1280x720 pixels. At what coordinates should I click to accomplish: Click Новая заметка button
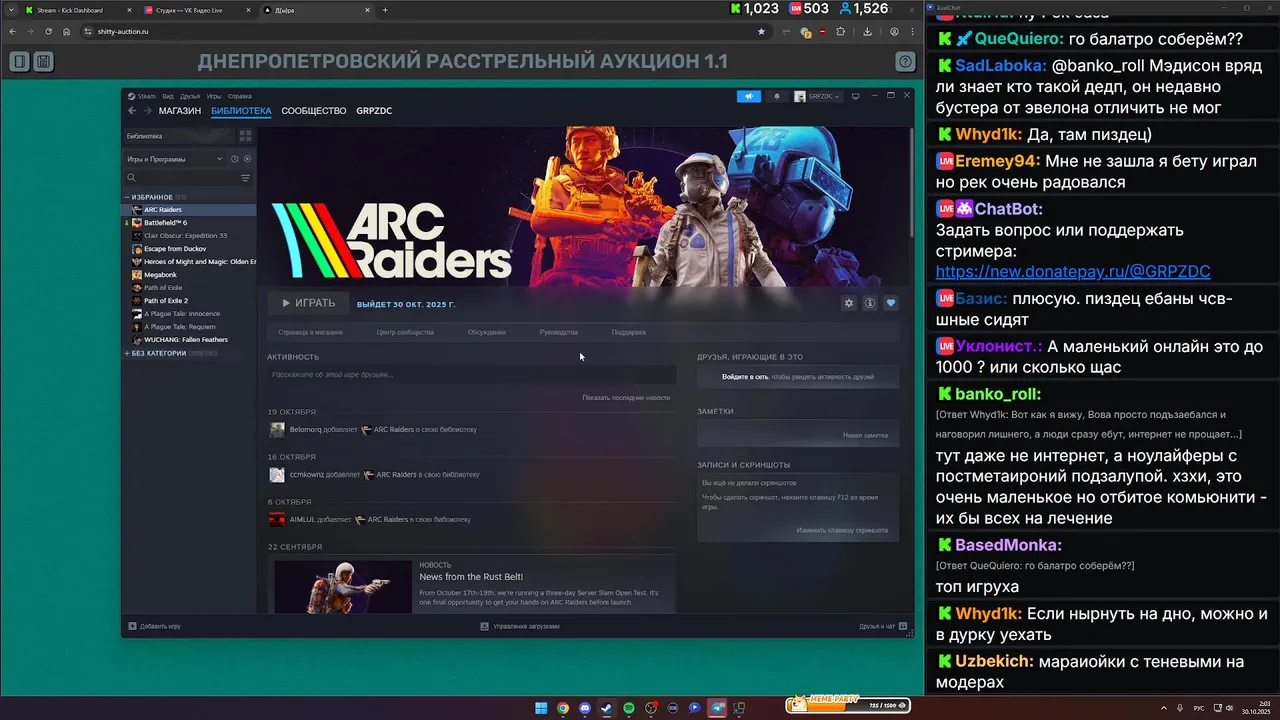click(x=865, y=435)
